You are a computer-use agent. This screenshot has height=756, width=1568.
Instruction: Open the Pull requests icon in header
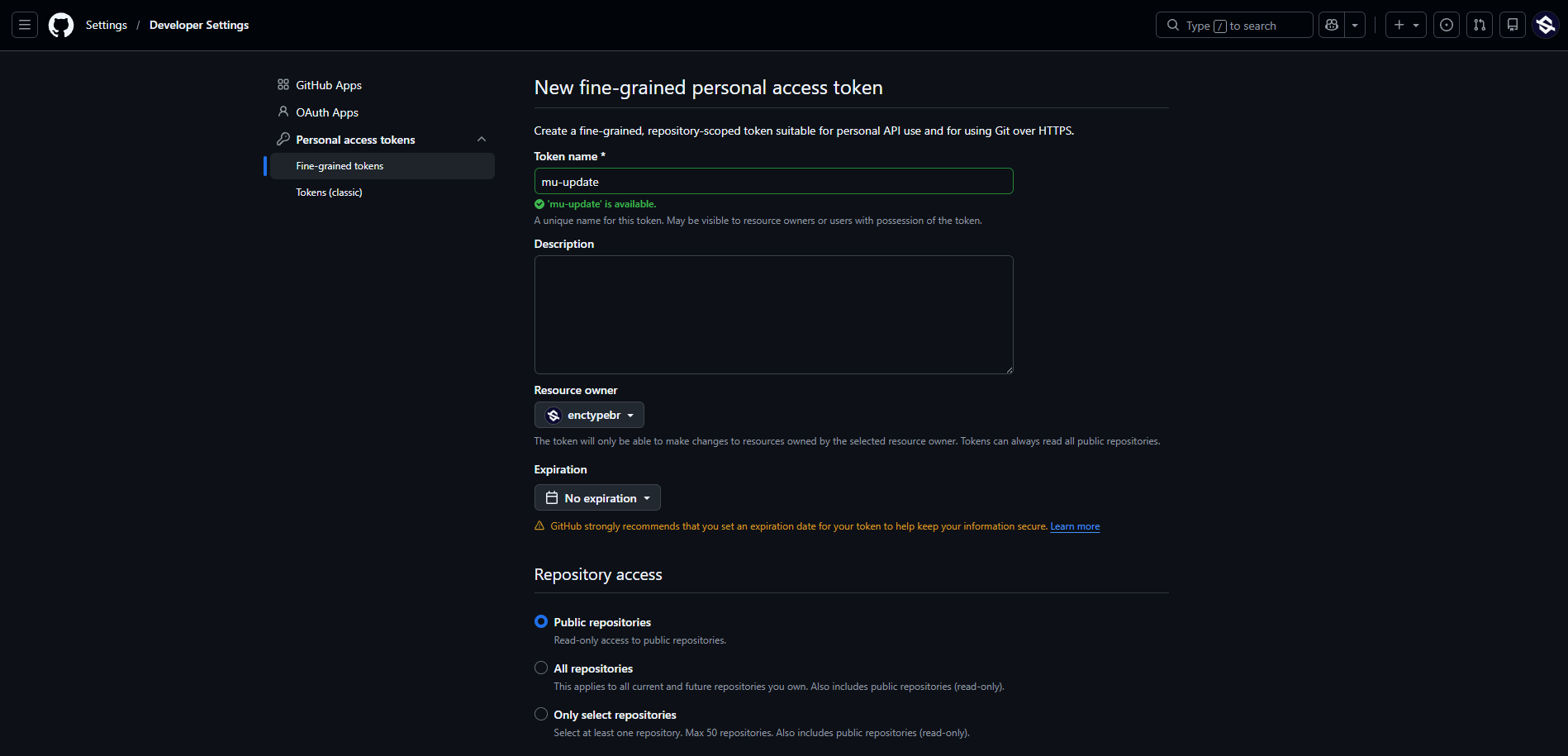point(1480,25)
